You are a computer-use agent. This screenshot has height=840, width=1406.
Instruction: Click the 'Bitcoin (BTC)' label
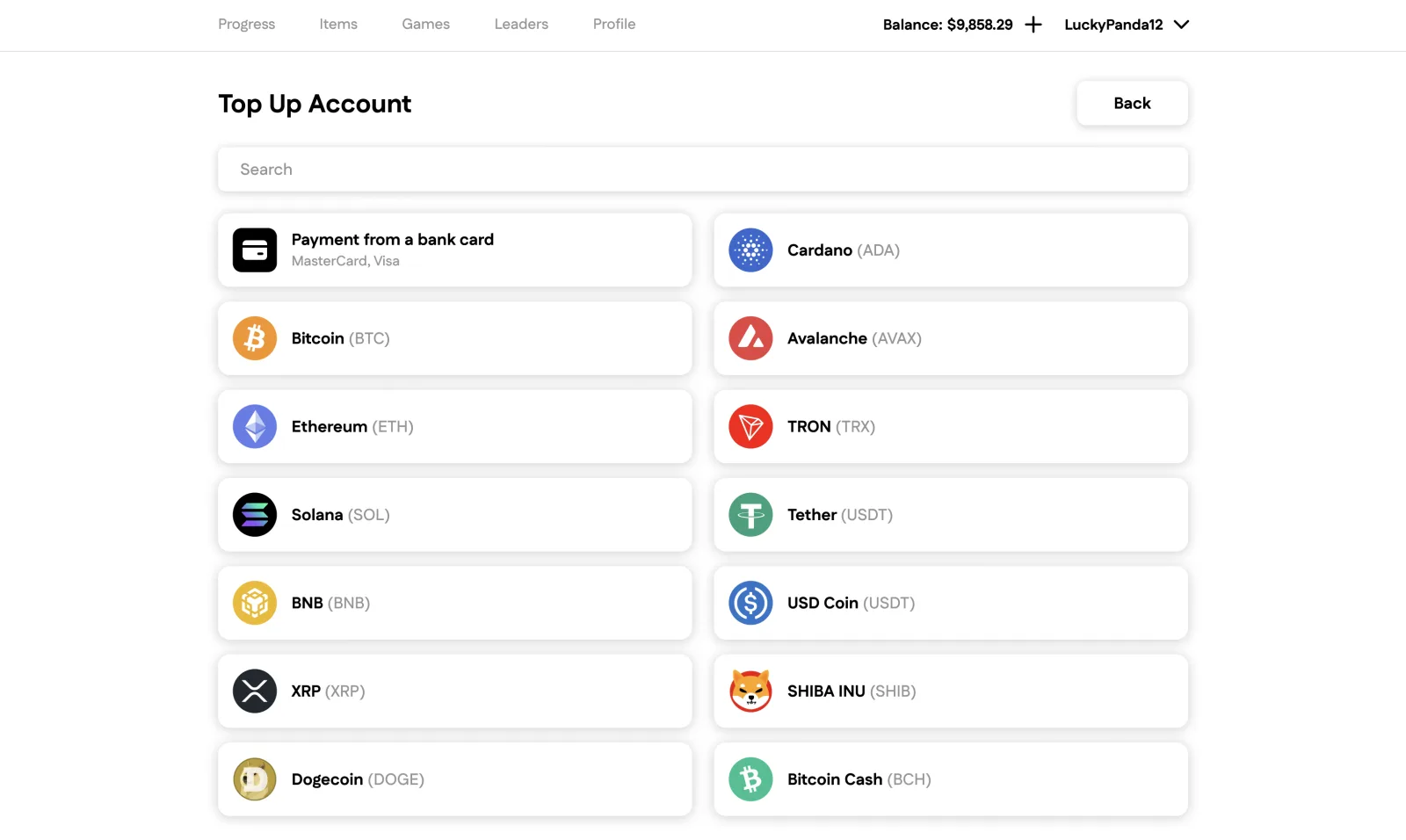341,339
